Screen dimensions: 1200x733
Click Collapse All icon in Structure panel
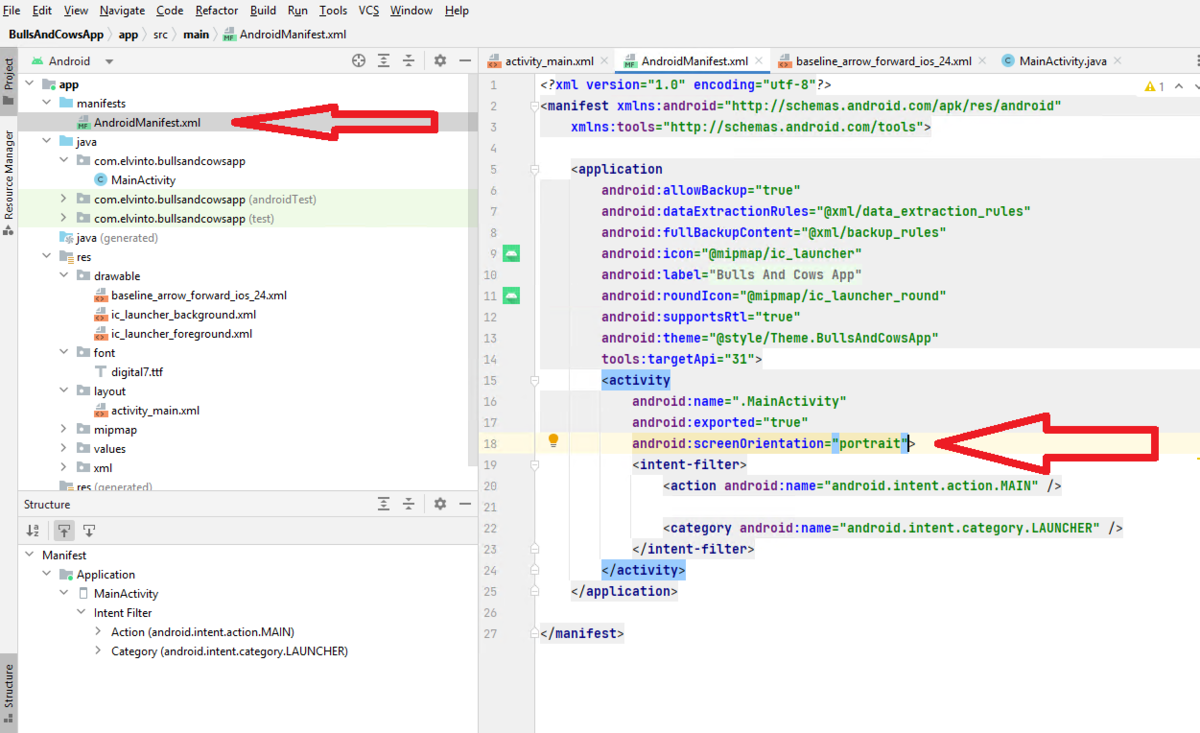409,505
